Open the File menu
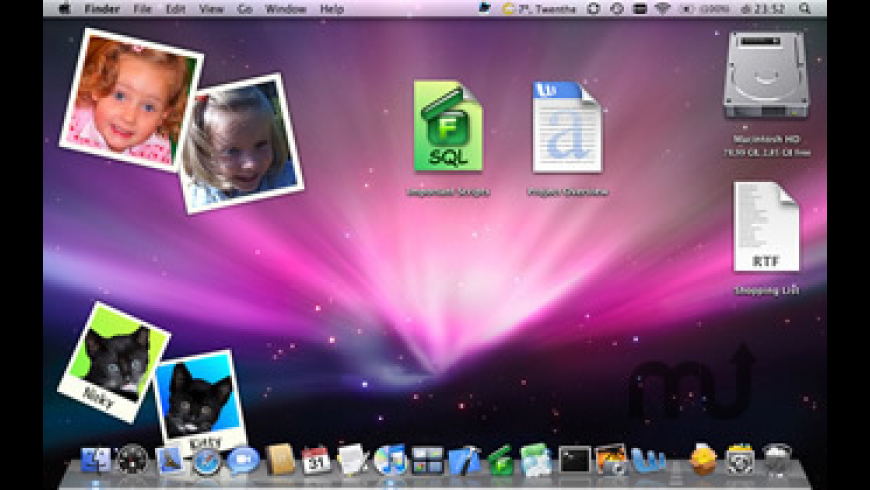 (x=143, y=9)
